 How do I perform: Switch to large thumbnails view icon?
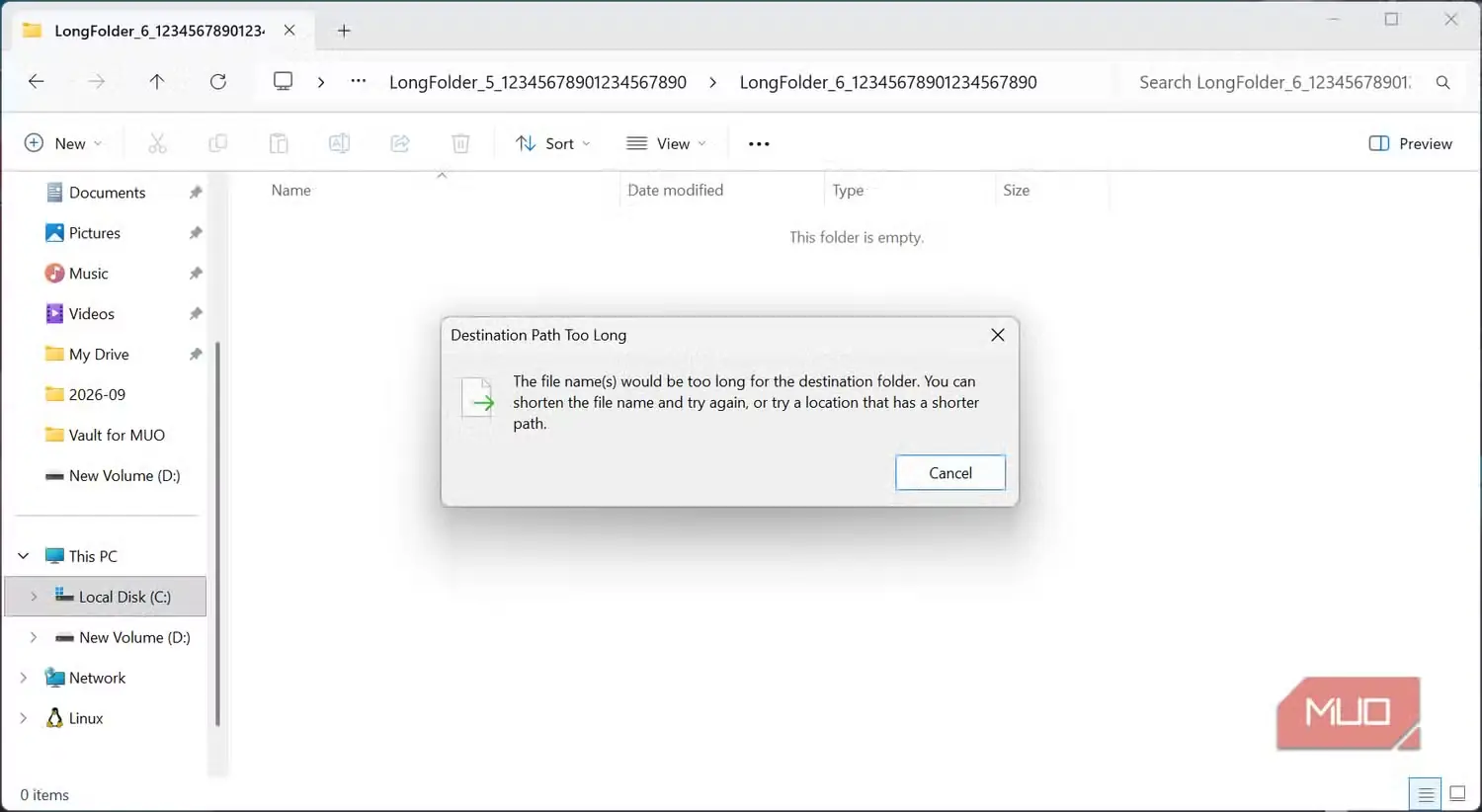(x=1457, y=793)
